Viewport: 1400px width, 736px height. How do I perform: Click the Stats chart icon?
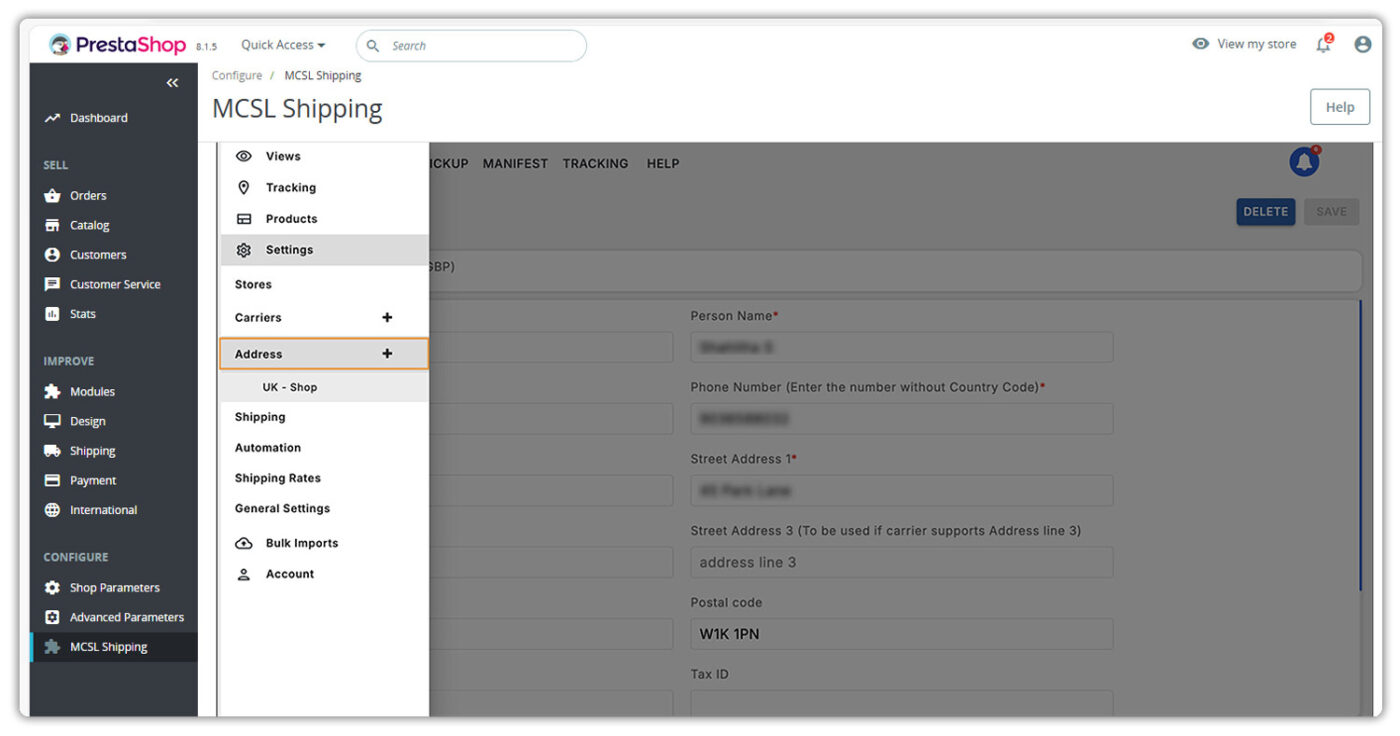pos(52,314)
